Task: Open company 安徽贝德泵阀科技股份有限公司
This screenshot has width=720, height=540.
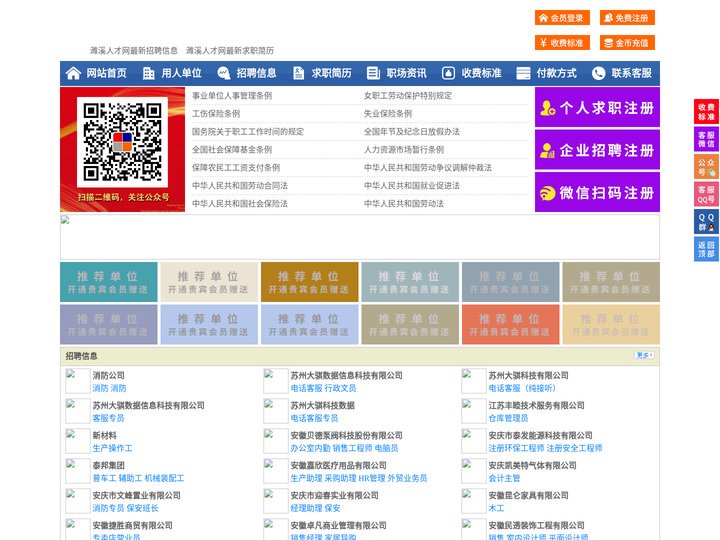Action: click(346, 435)
